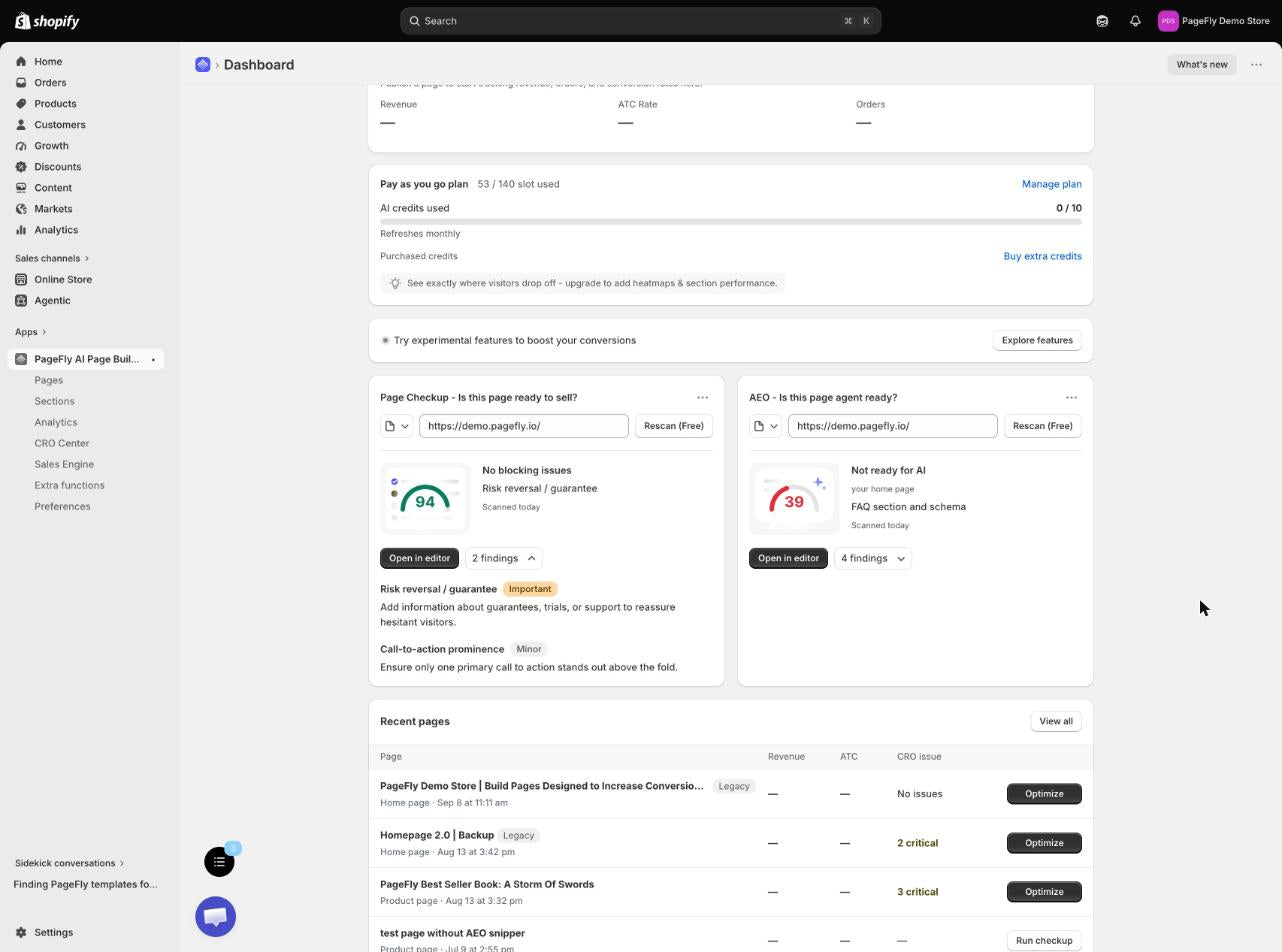1282x952 pixels.
Task: Open CRO Center
Action: [x=61, y=443]
